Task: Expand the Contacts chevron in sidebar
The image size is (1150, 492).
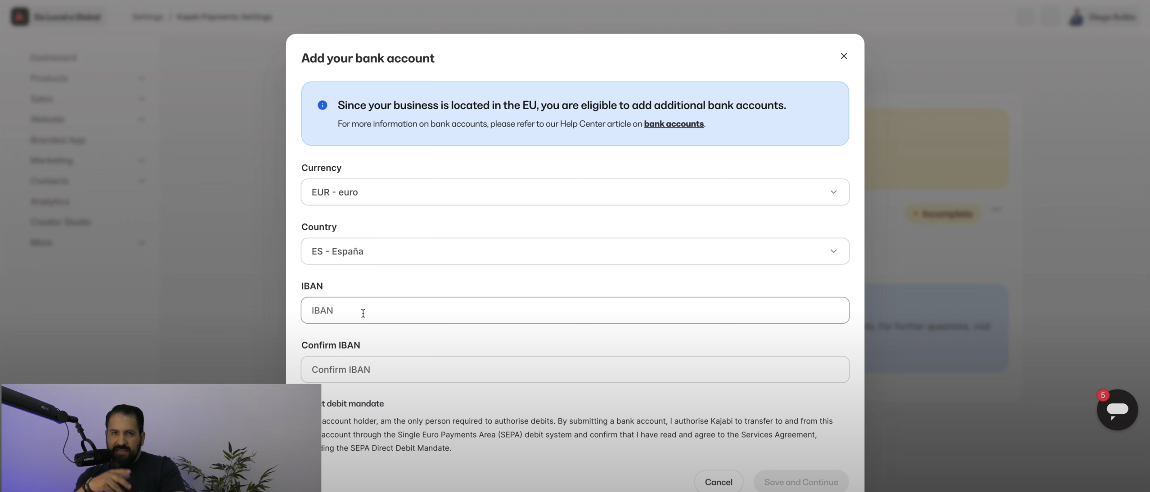Action: pos(142,181)
